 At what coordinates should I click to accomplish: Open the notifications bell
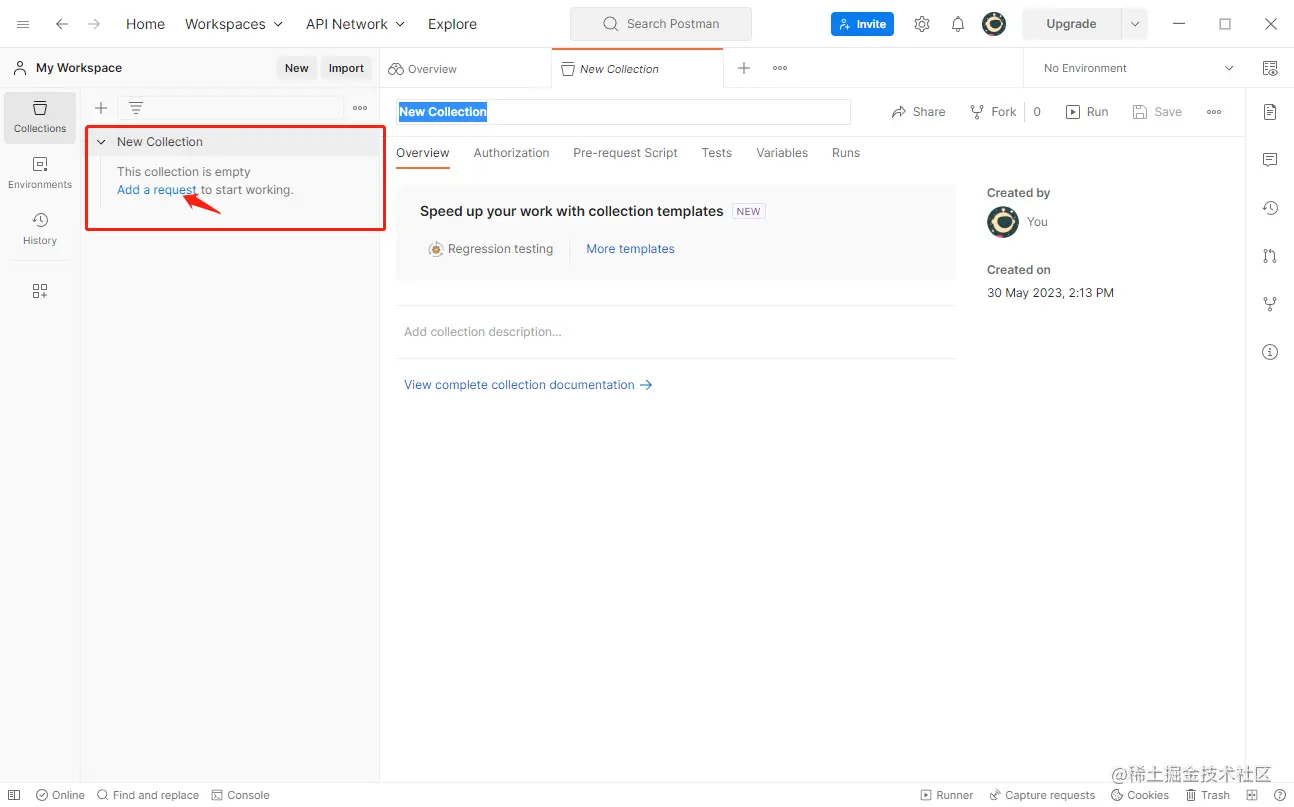click(x=958, y=24)
